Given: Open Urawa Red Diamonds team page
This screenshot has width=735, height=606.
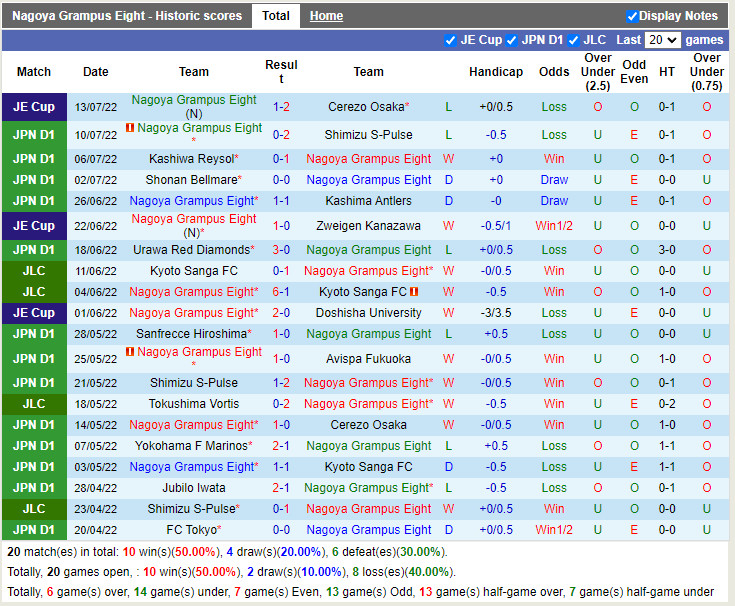Looking at the screenshot, I should point(191,250).
